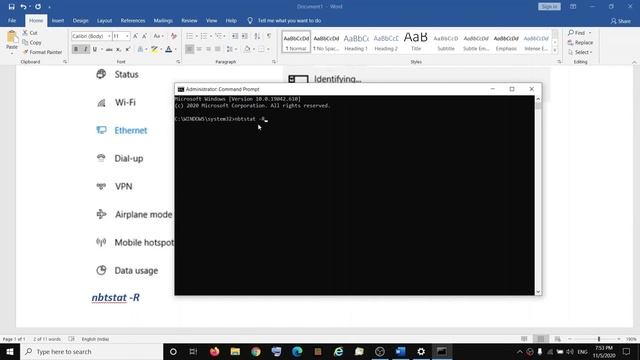This screenshot has height=360, width=640.
Task: Open Settings gear on the taskbar
Action: point(421,351)
